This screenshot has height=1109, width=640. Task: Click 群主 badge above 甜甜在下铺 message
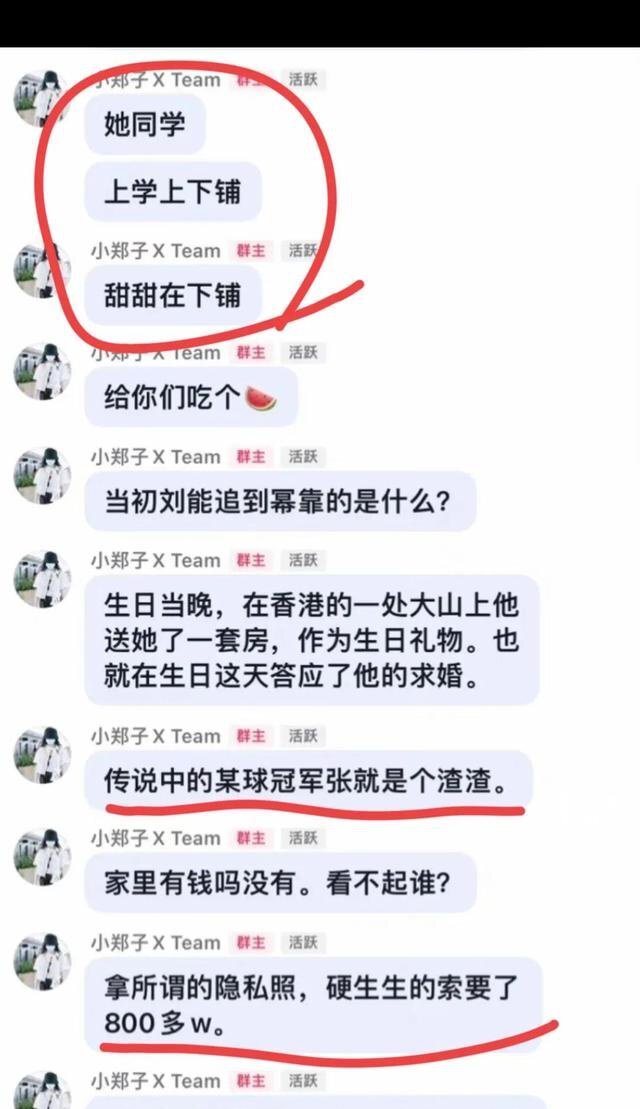point(251,250)
